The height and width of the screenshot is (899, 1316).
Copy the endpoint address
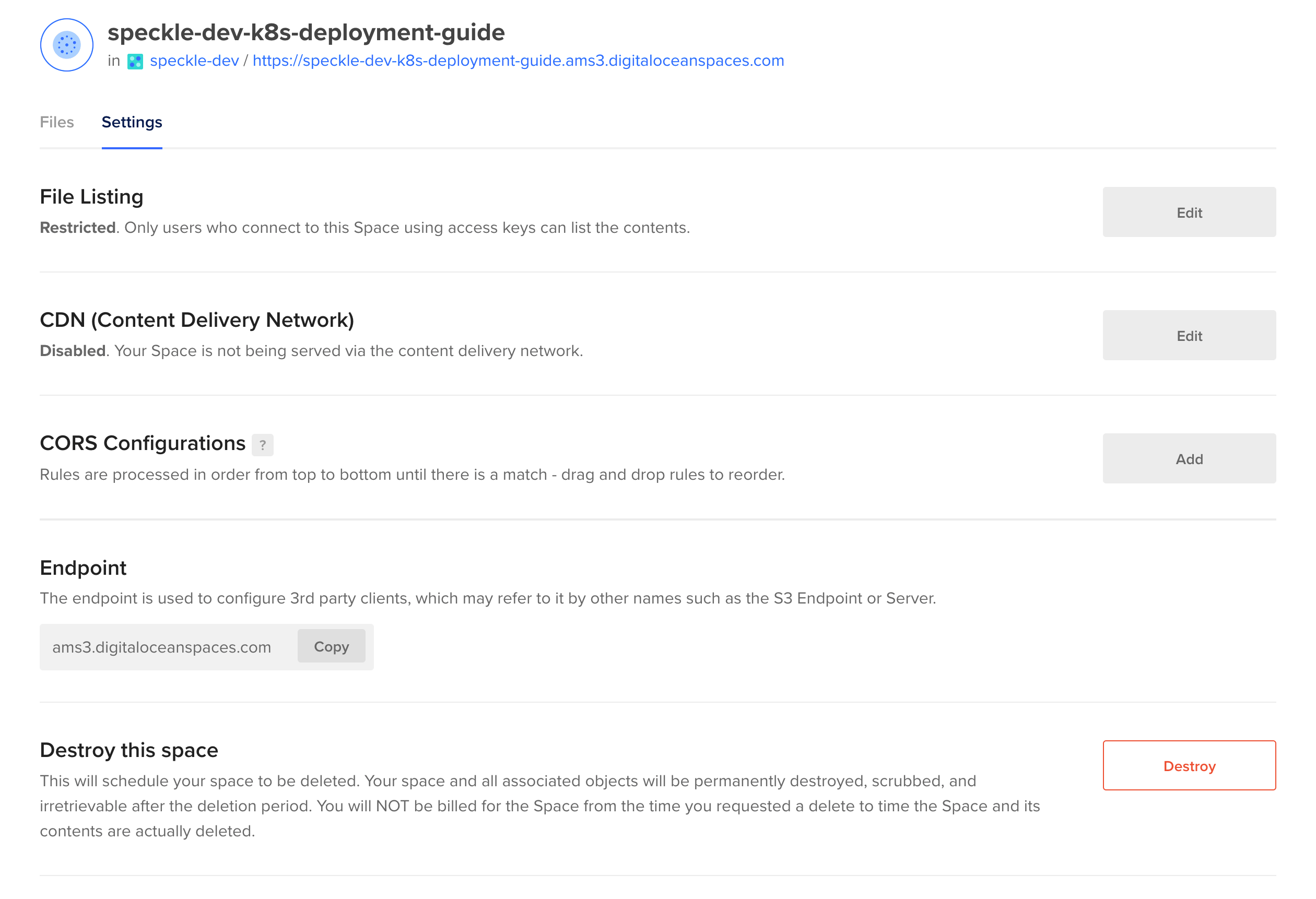tap(331, 646)
